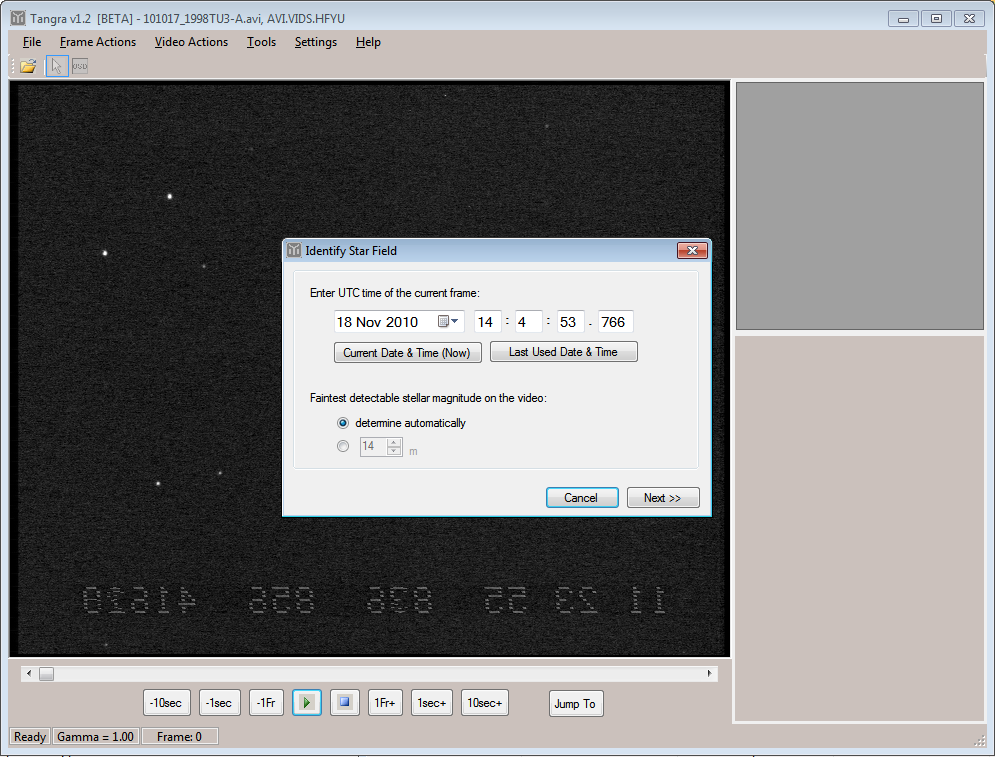
Task: Open the Frame Actions menu
Action: pos(98,42)
